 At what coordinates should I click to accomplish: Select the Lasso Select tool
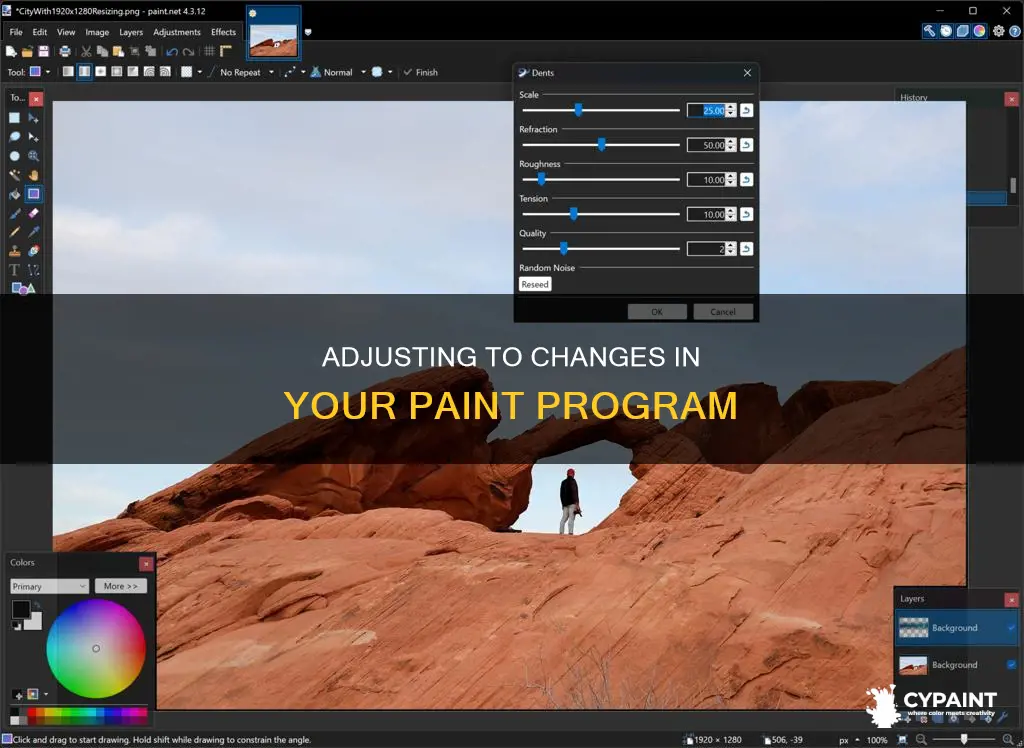tap(14, 137)
